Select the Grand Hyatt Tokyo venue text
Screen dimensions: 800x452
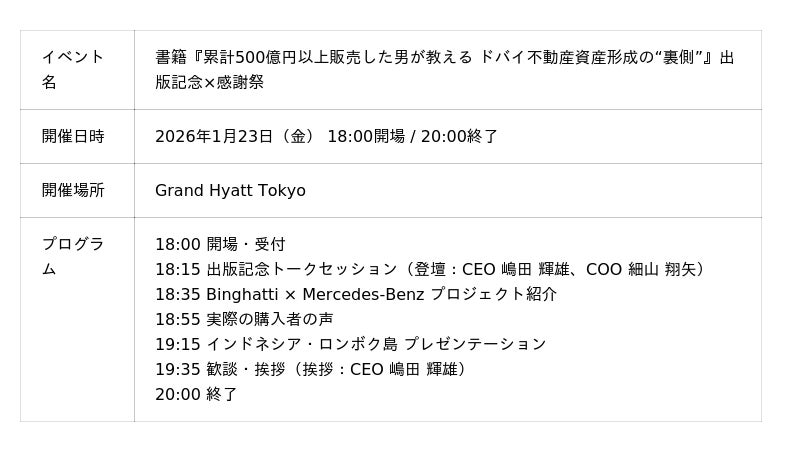pos(230,190)
